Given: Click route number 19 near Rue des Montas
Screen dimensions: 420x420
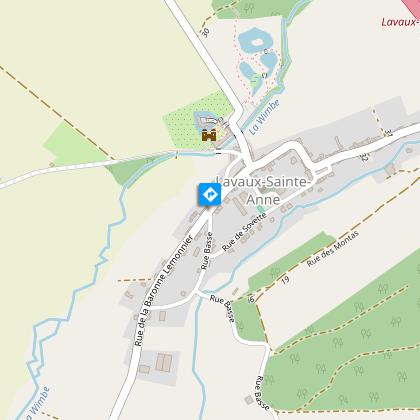Looking at the screenshot, I should tap(285, 280).
